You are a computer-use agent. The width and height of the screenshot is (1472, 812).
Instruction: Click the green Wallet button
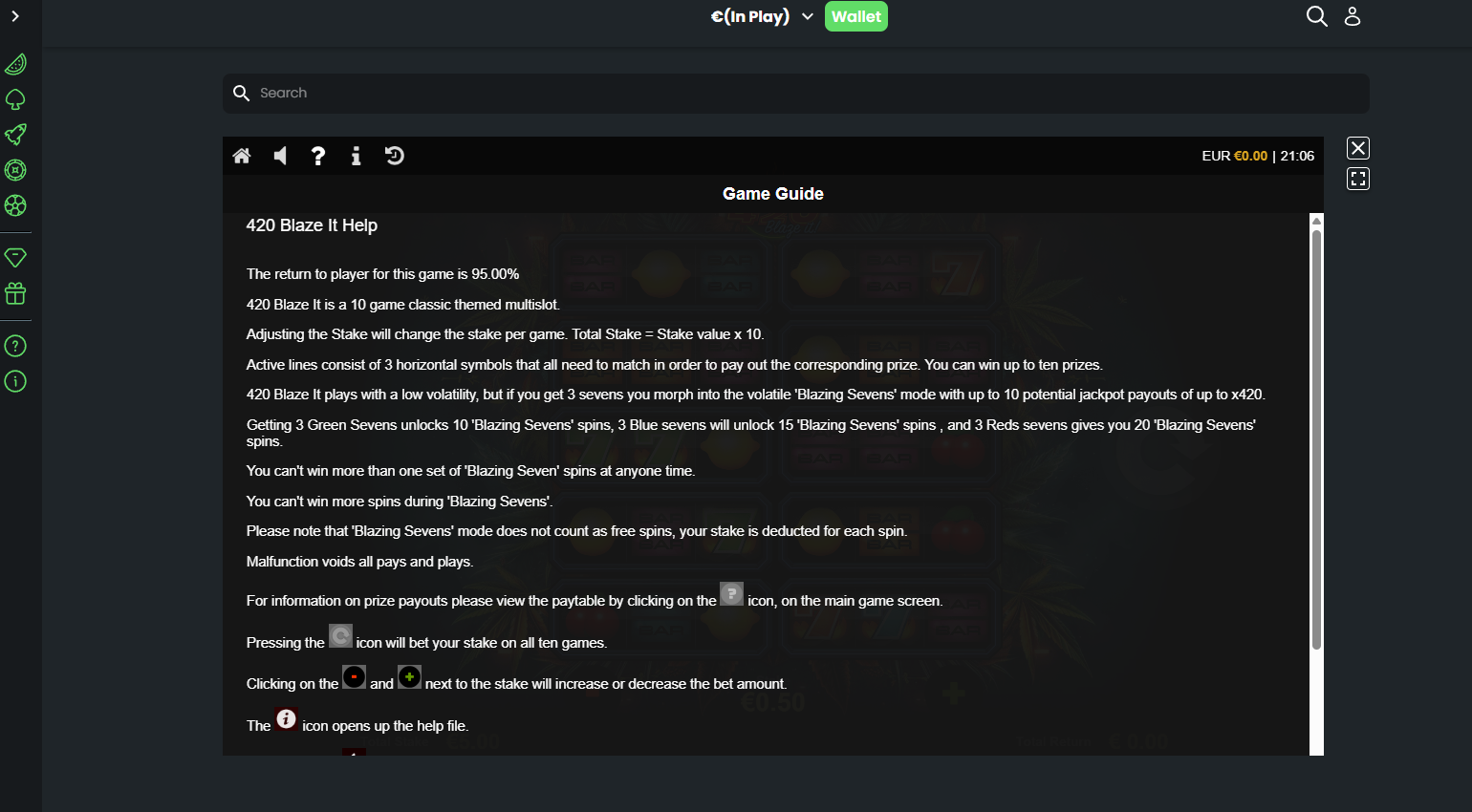(x=856, y=16)
